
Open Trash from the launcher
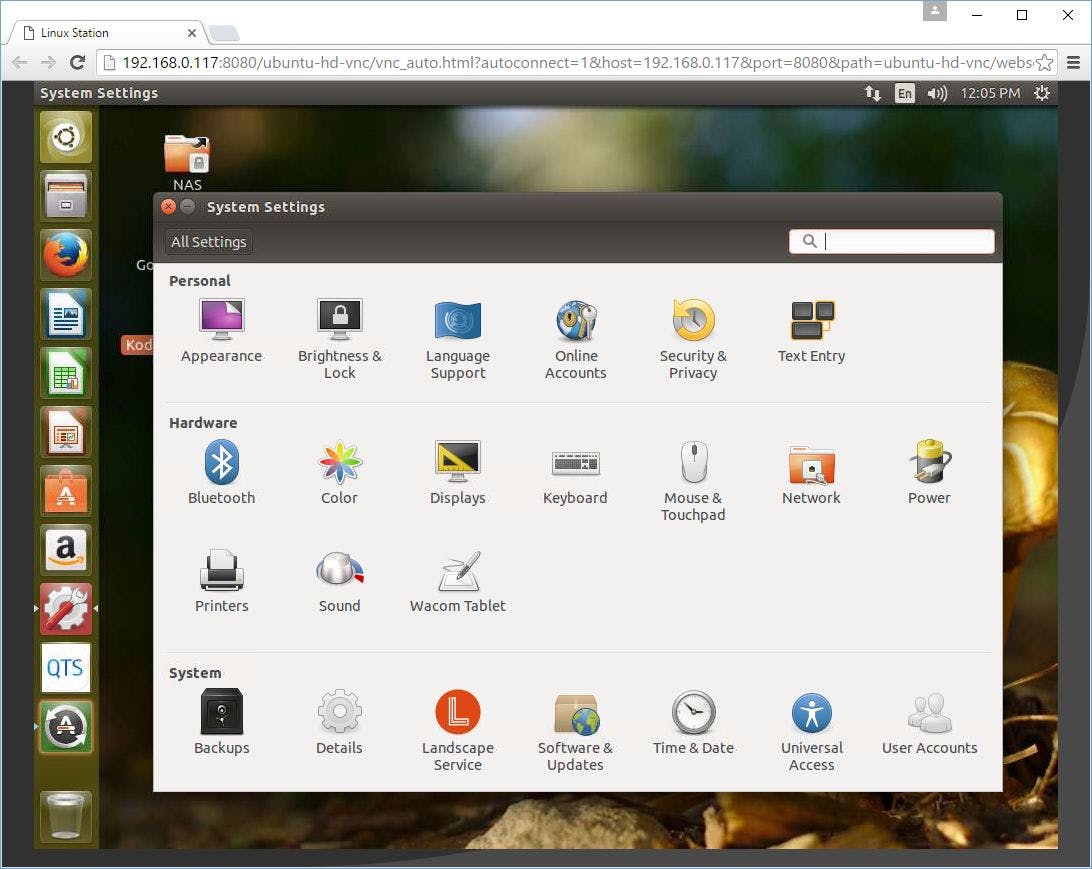click(x=65, y=817)
